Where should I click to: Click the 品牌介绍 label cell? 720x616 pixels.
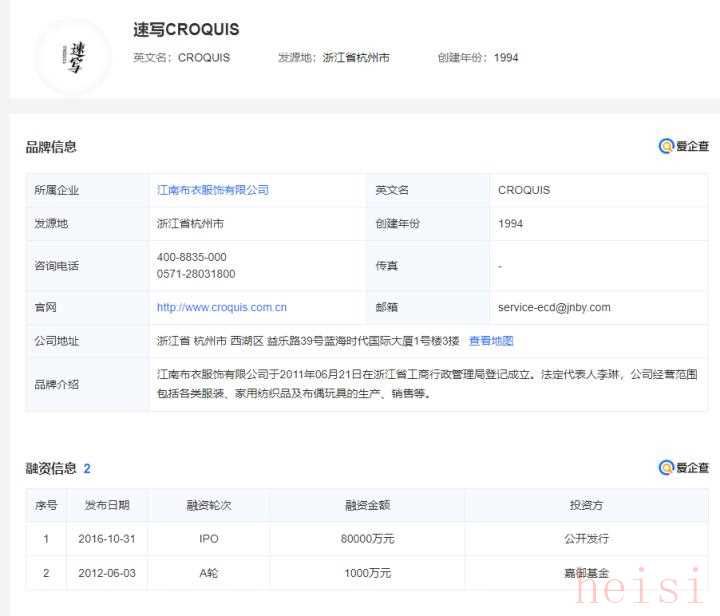click(88, 384)
